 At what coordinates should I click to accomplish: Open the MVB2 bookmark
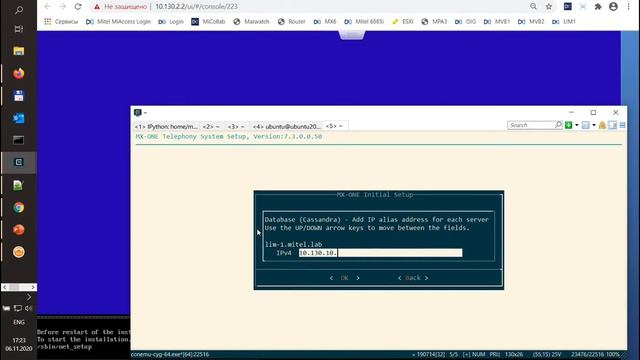(x=531, y=22)
